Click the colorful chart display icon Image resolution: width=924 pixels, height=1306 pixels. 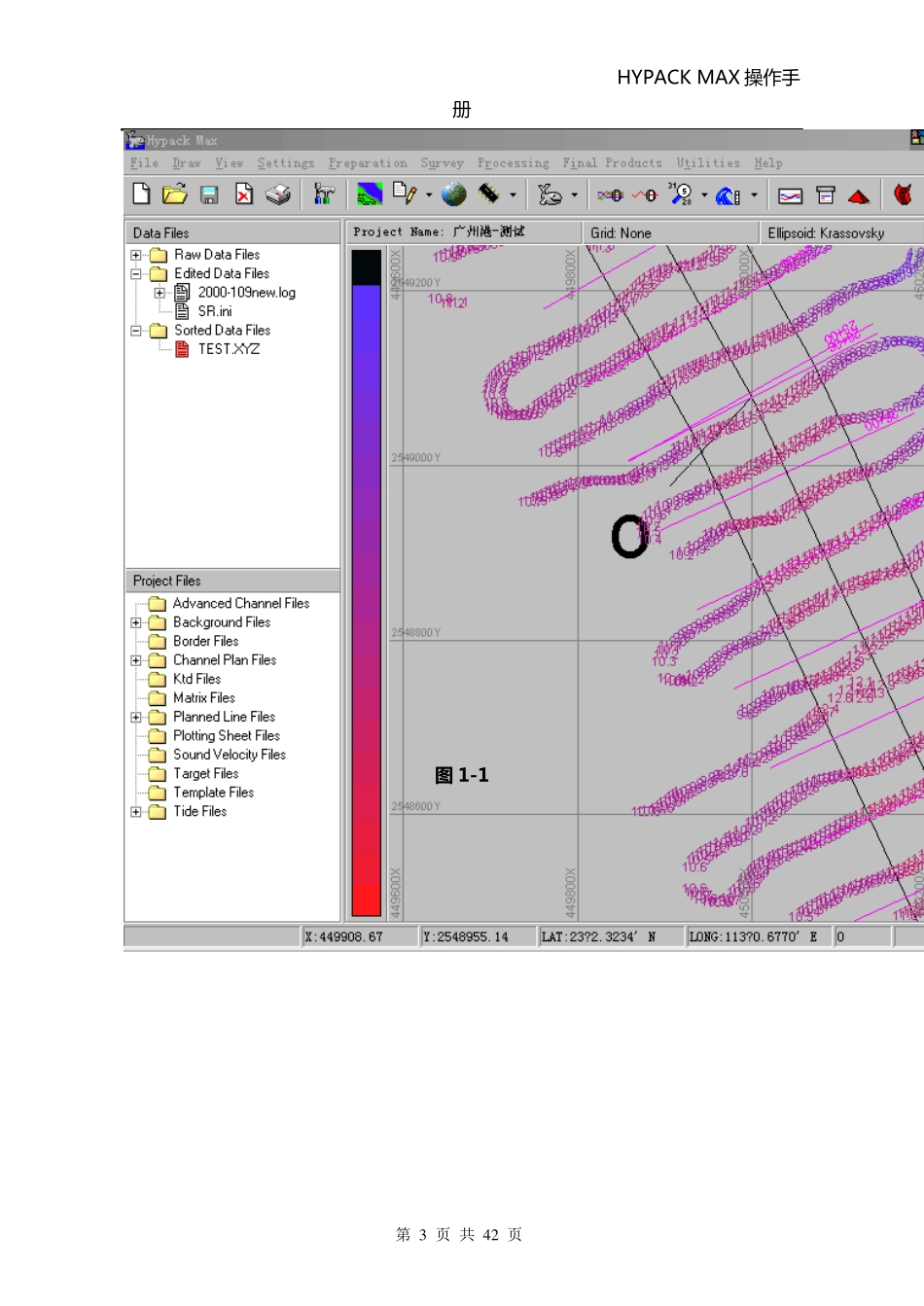click(x=370, y=195)
